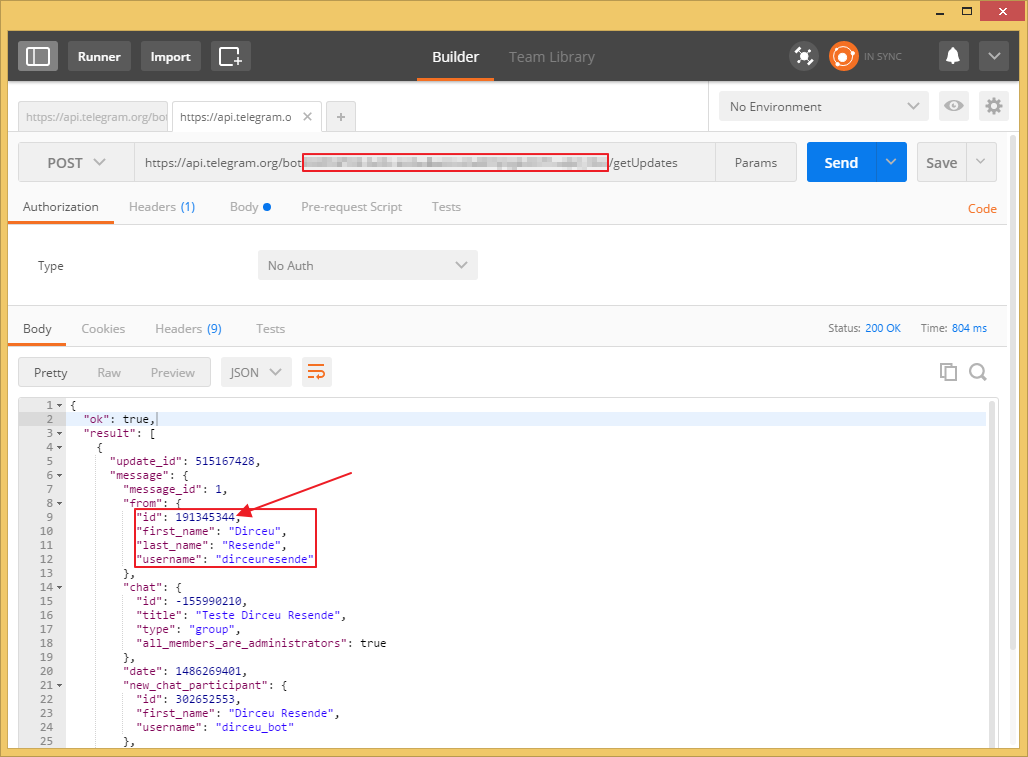Screen dimensions: 1028x757
Task: Click the date value 1486269401
Action: [x=208, y=672]
